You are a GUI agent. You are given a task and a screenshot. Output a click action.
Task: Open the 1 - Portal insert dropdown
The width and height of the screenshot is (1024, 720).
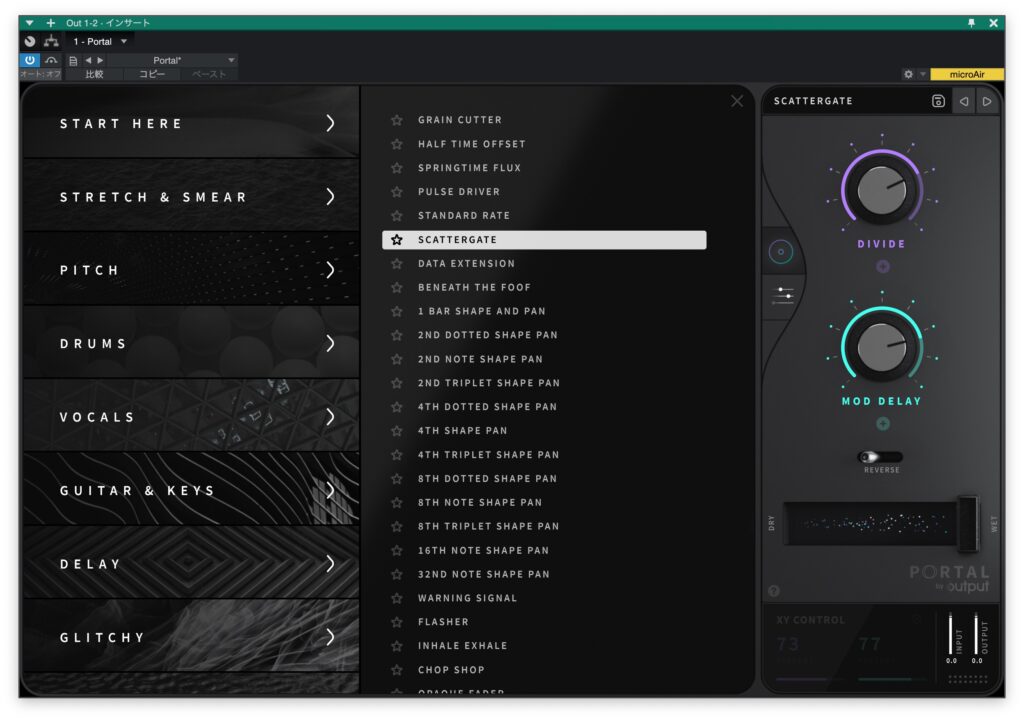click(x=100, y=41)
